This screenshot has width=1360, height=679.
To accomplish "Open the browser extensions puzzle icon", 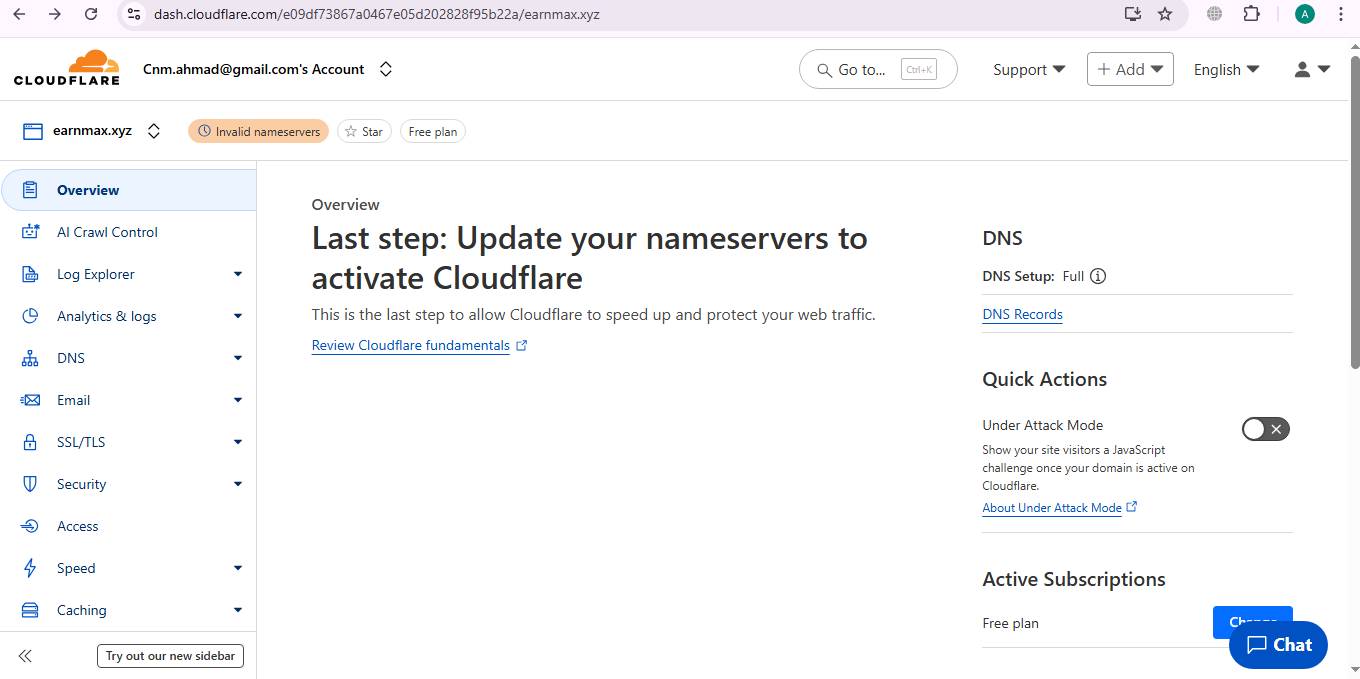I will pyautogui.click(x=1251, y=14).
